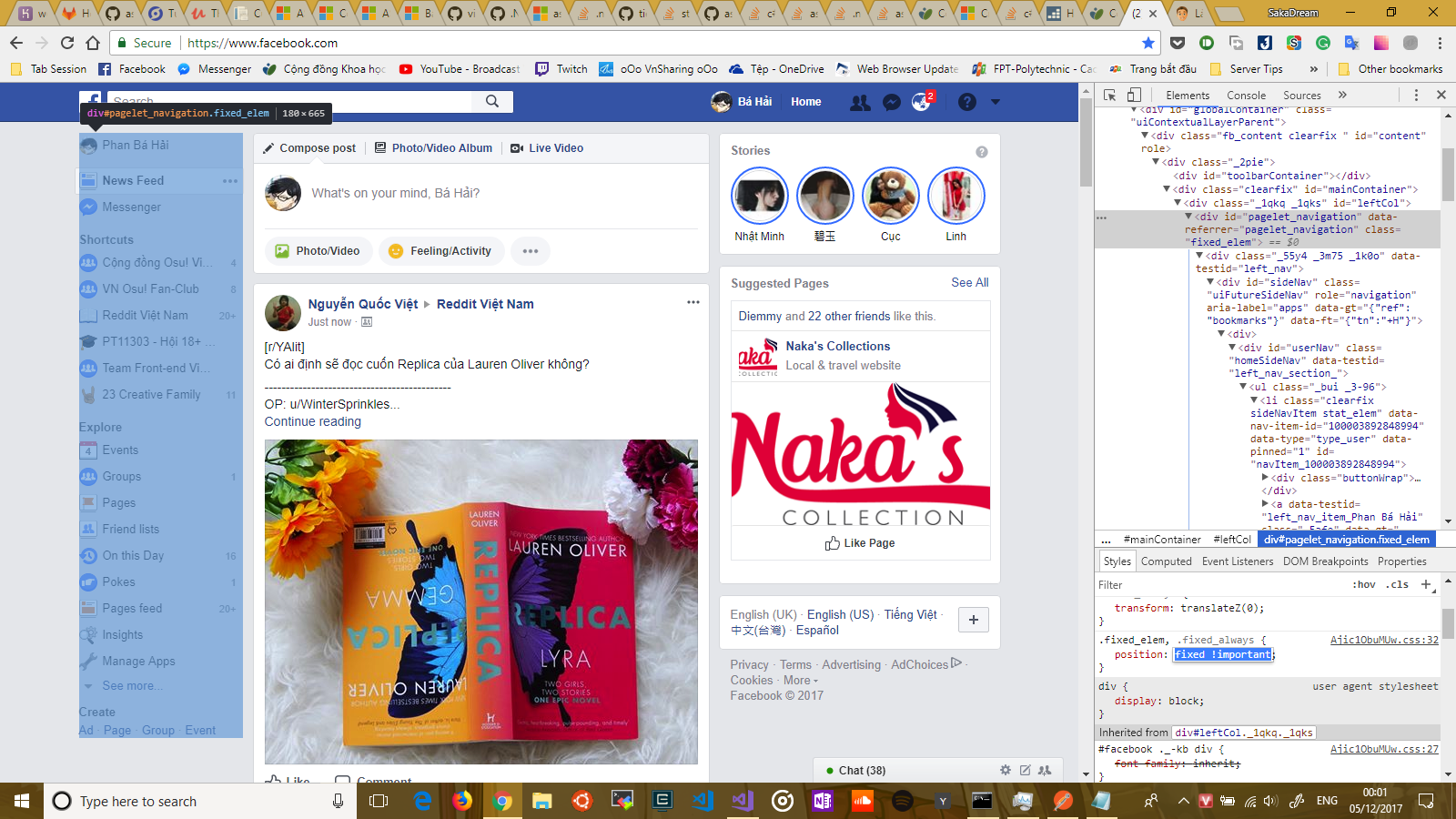Open Facebook friend requests icon
Image resolution: width=1456 pixels, height=819 pixels.
[859, 102]
